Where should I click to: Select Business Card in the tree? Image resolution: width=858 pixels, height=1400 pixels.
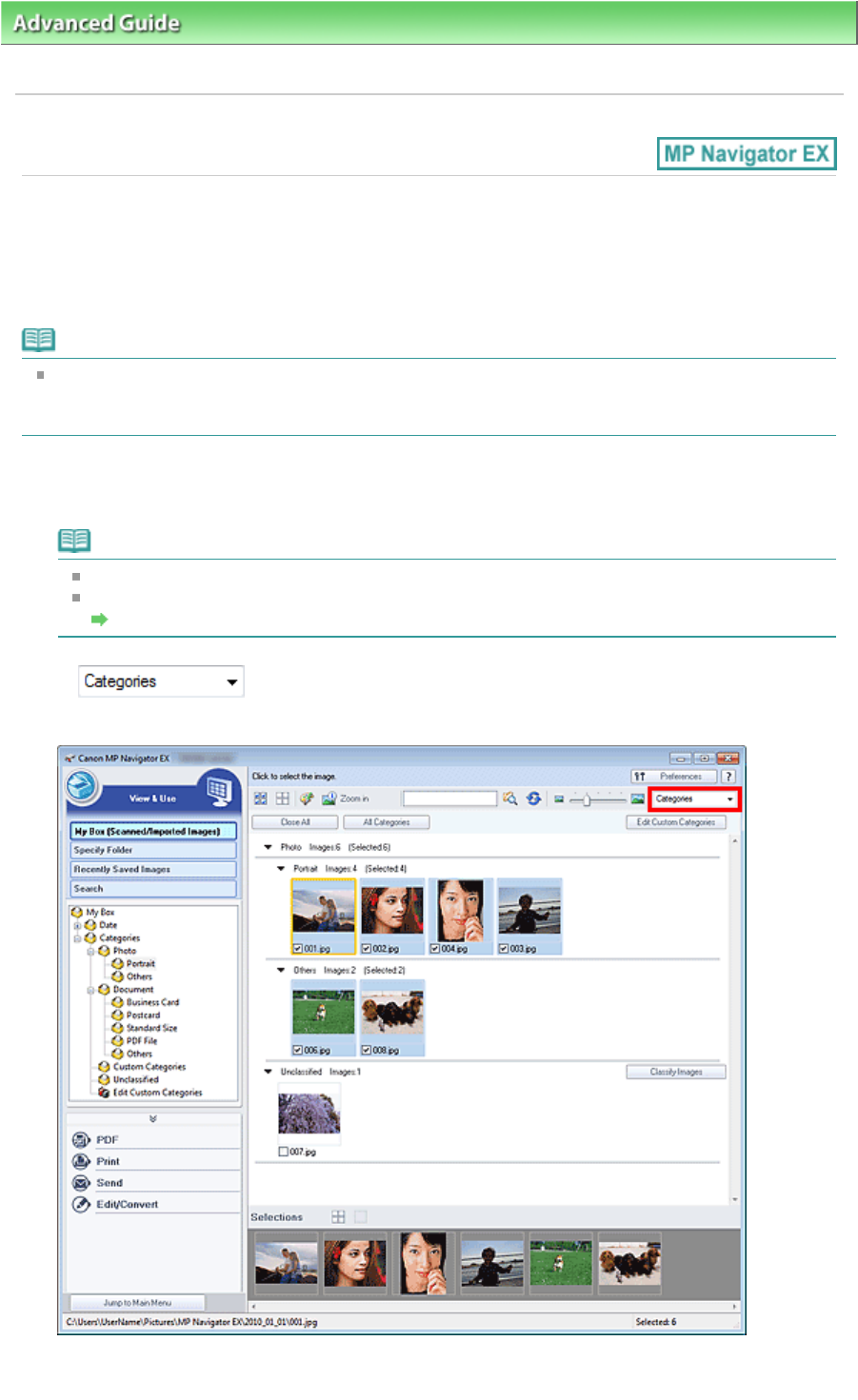pos(152,1002)
